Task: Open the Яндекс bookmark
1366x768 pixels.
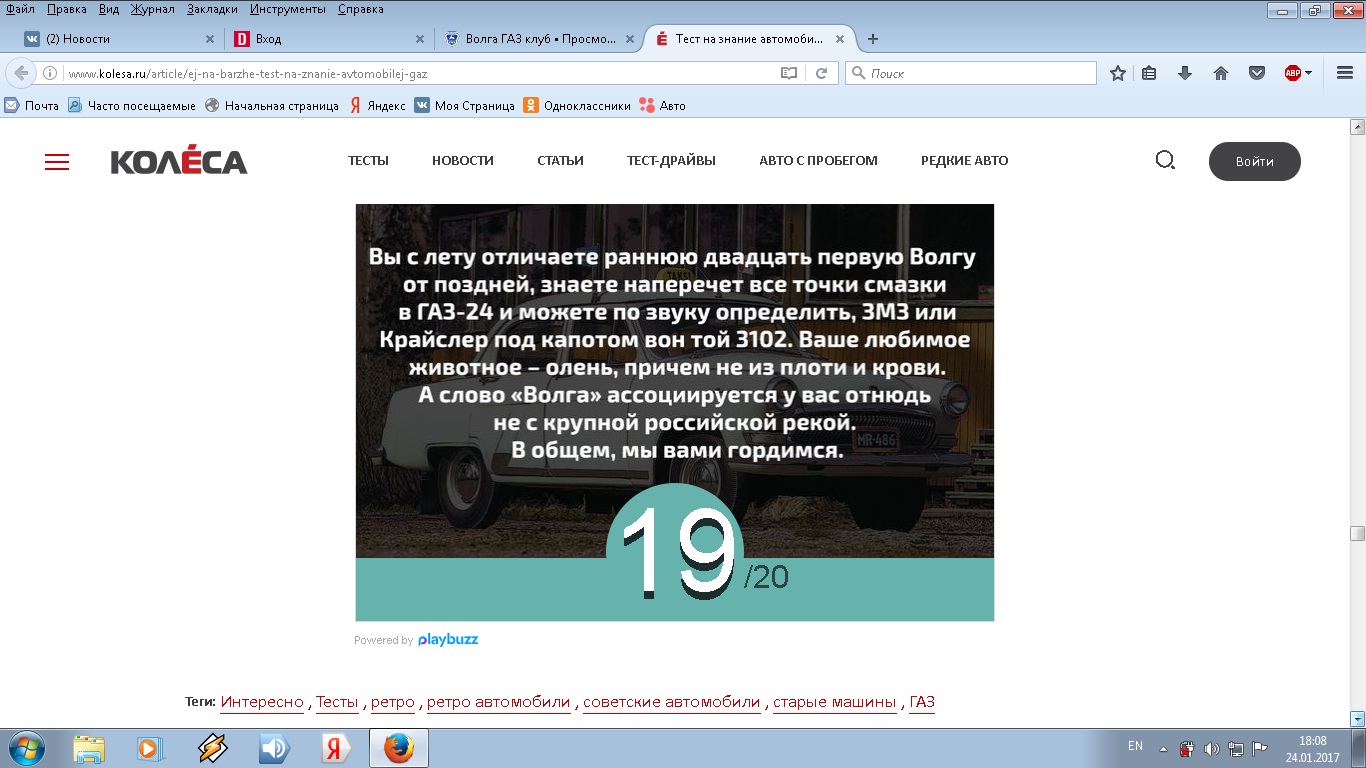Action: pos(377,105)
